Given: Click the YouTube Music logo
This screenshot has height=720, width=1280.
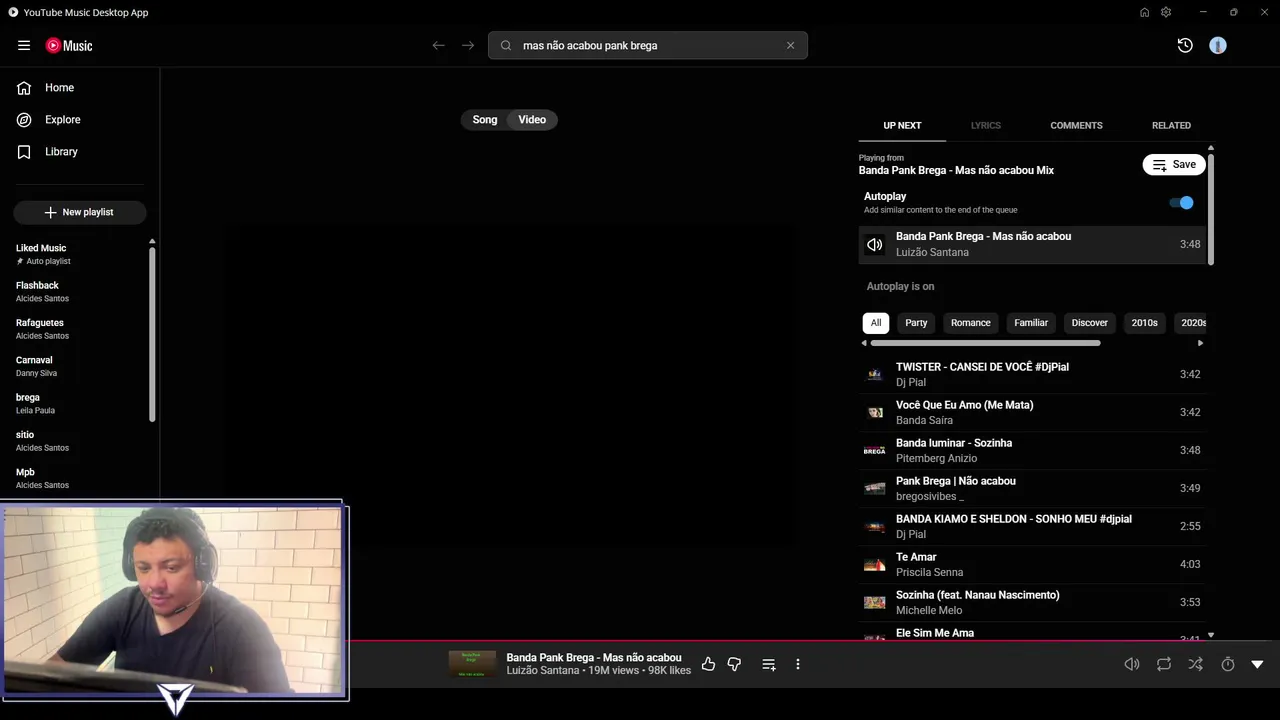Looking at the screenshot, I should coord(69,45).
